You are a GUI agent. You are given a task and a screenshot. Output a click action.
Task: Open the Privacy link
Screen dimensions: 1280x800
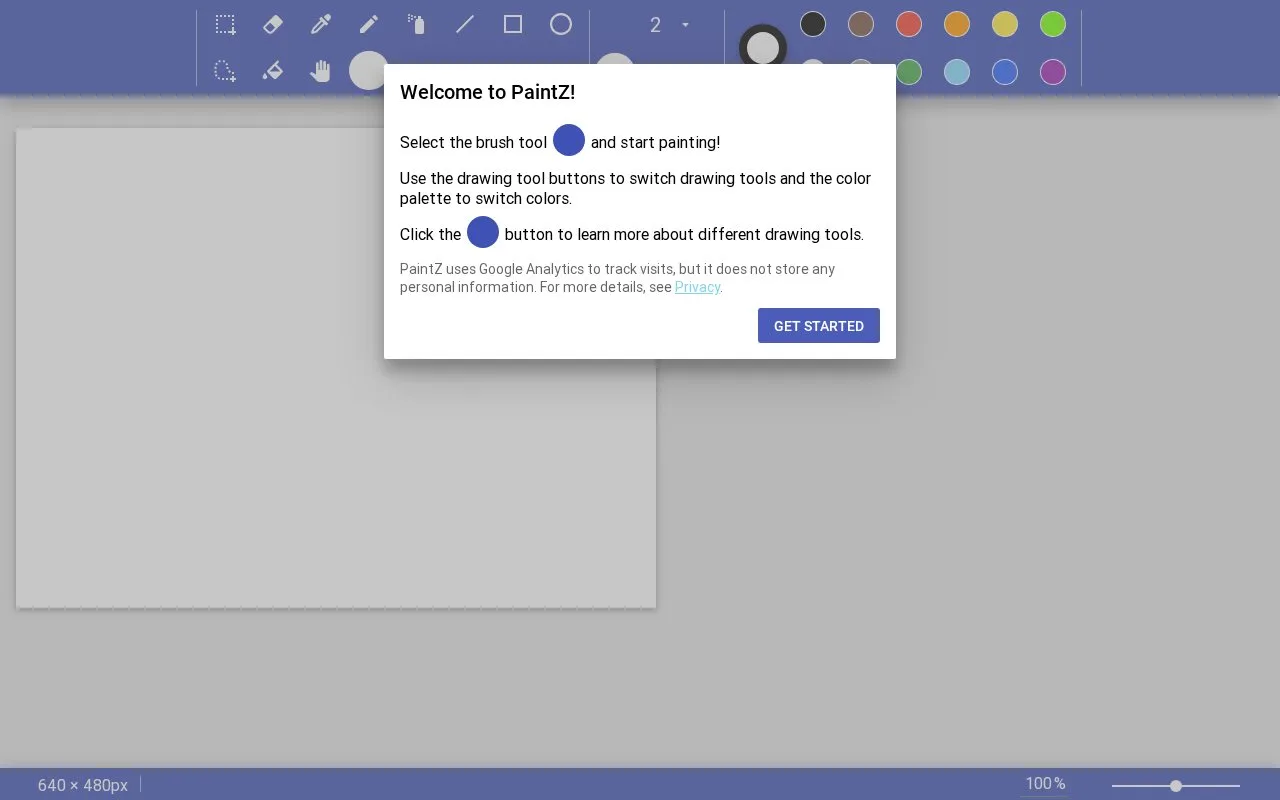click(x=697, y=287)
